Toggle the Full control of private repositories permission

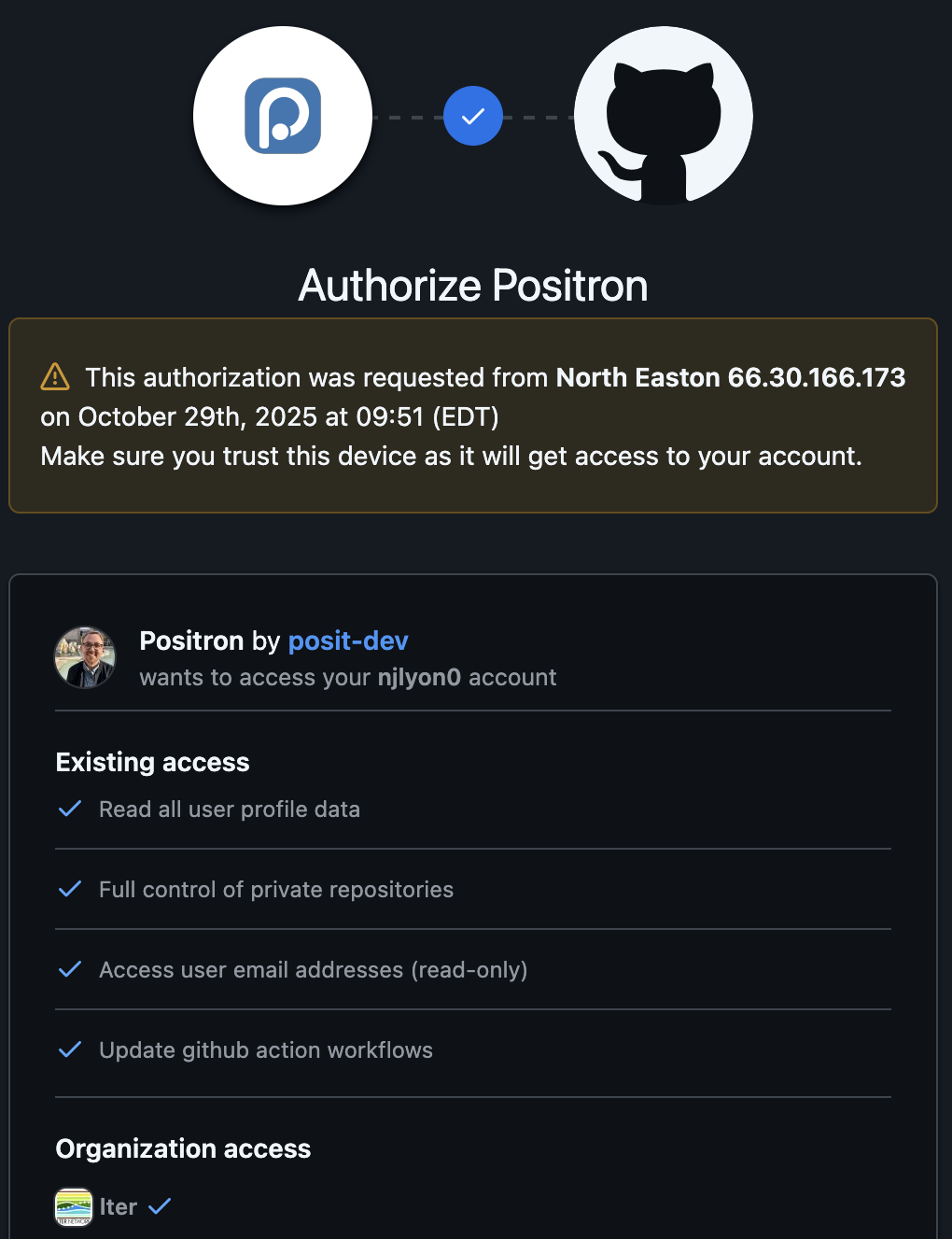[x=275, y=890]
